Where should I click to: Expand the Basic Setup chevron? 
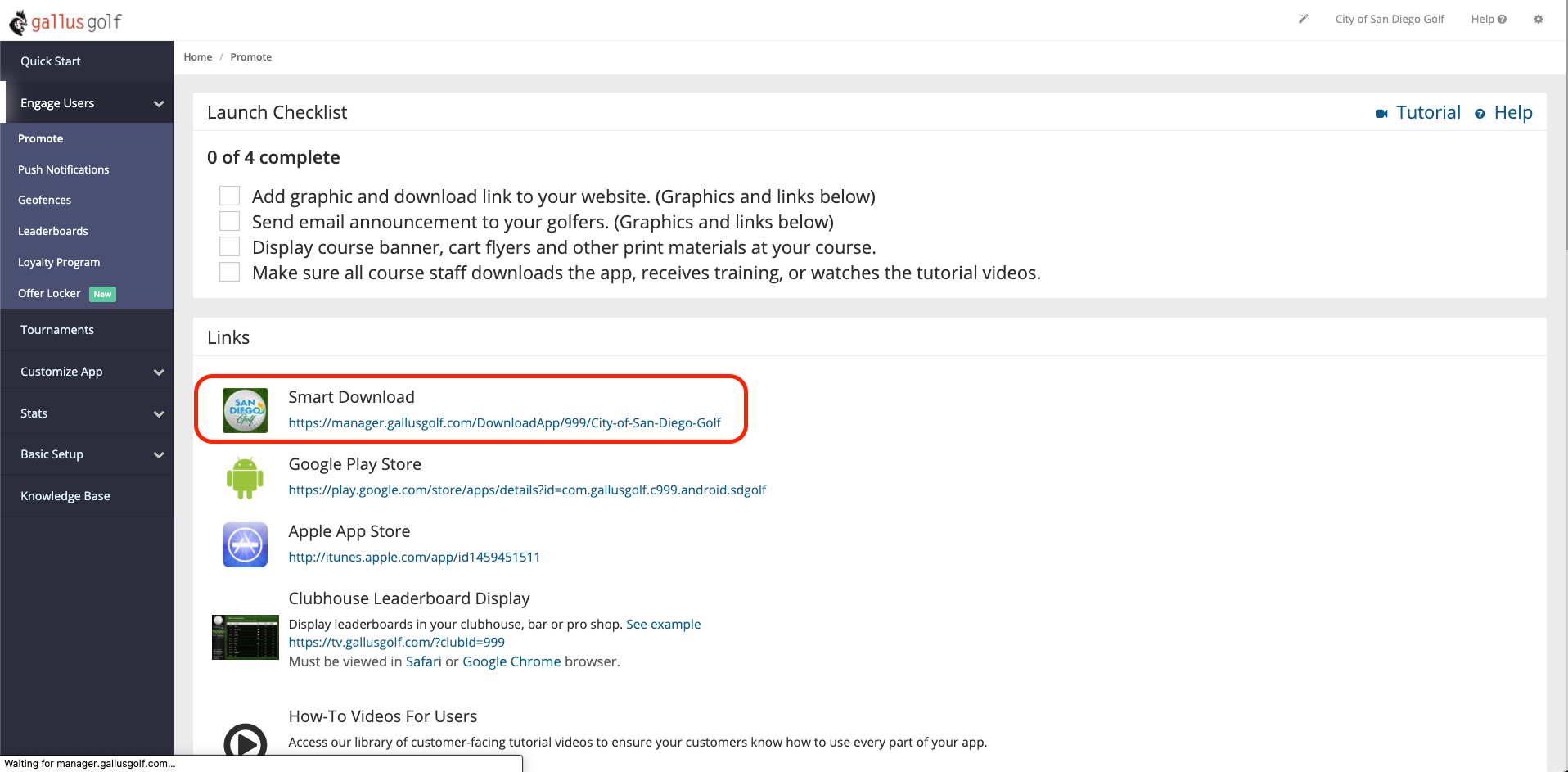[x=159, y=455]
